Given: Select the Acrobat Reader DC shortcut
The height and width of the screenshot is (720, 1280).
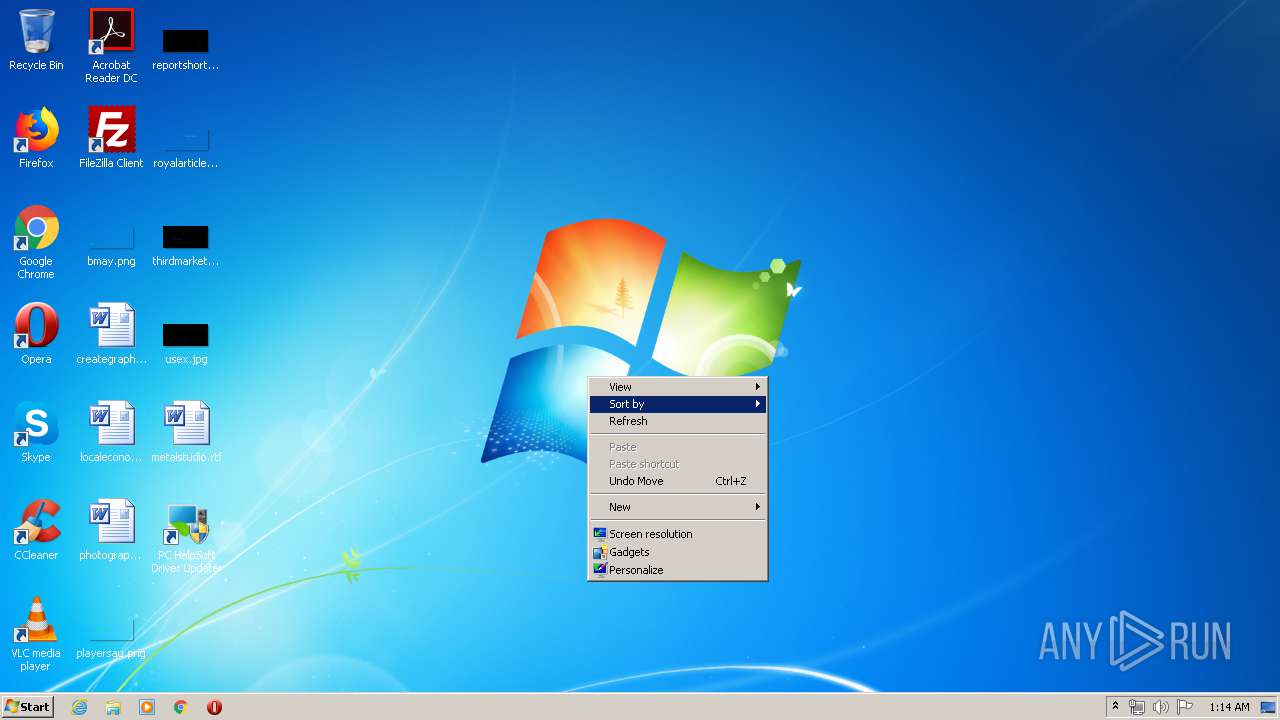Looking at the screenshot, I should (x=111, y=45).
